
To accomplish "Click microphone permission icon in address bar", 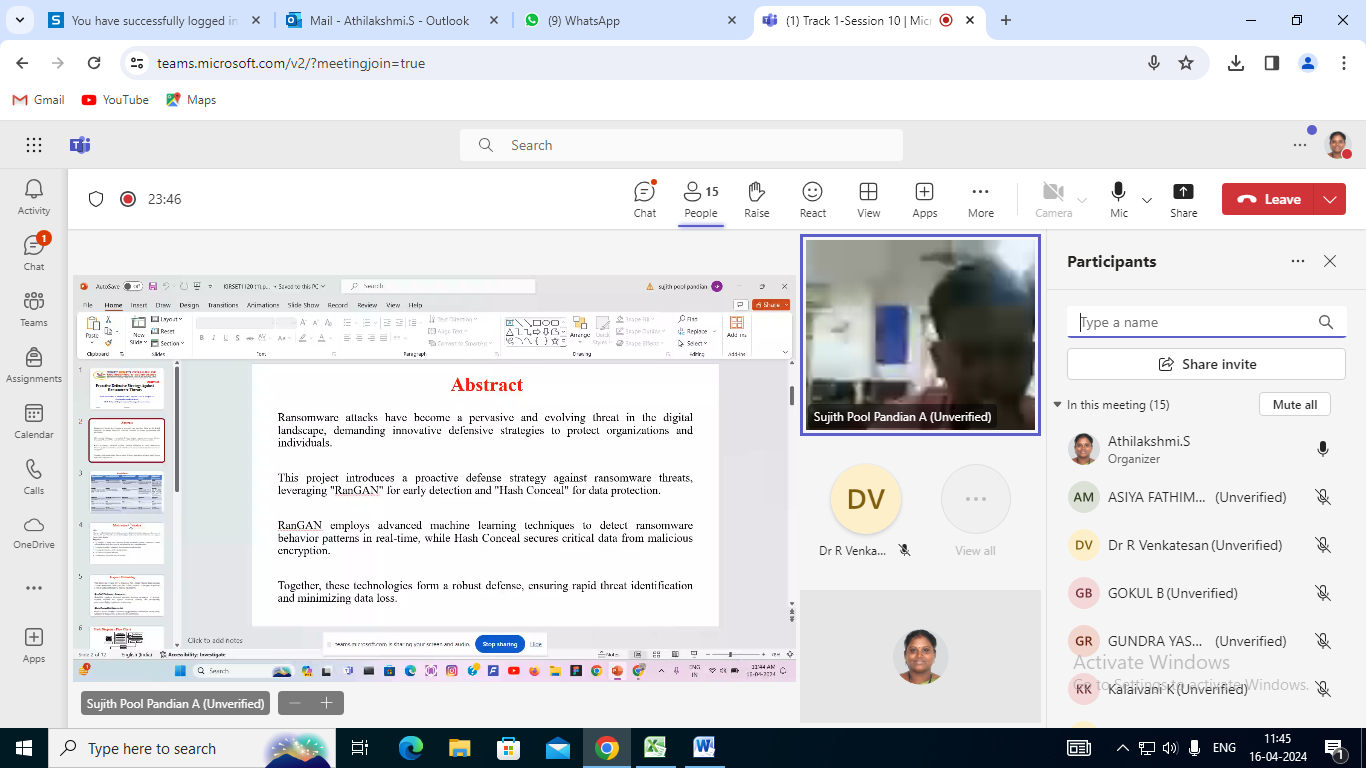I will 1154,63.
